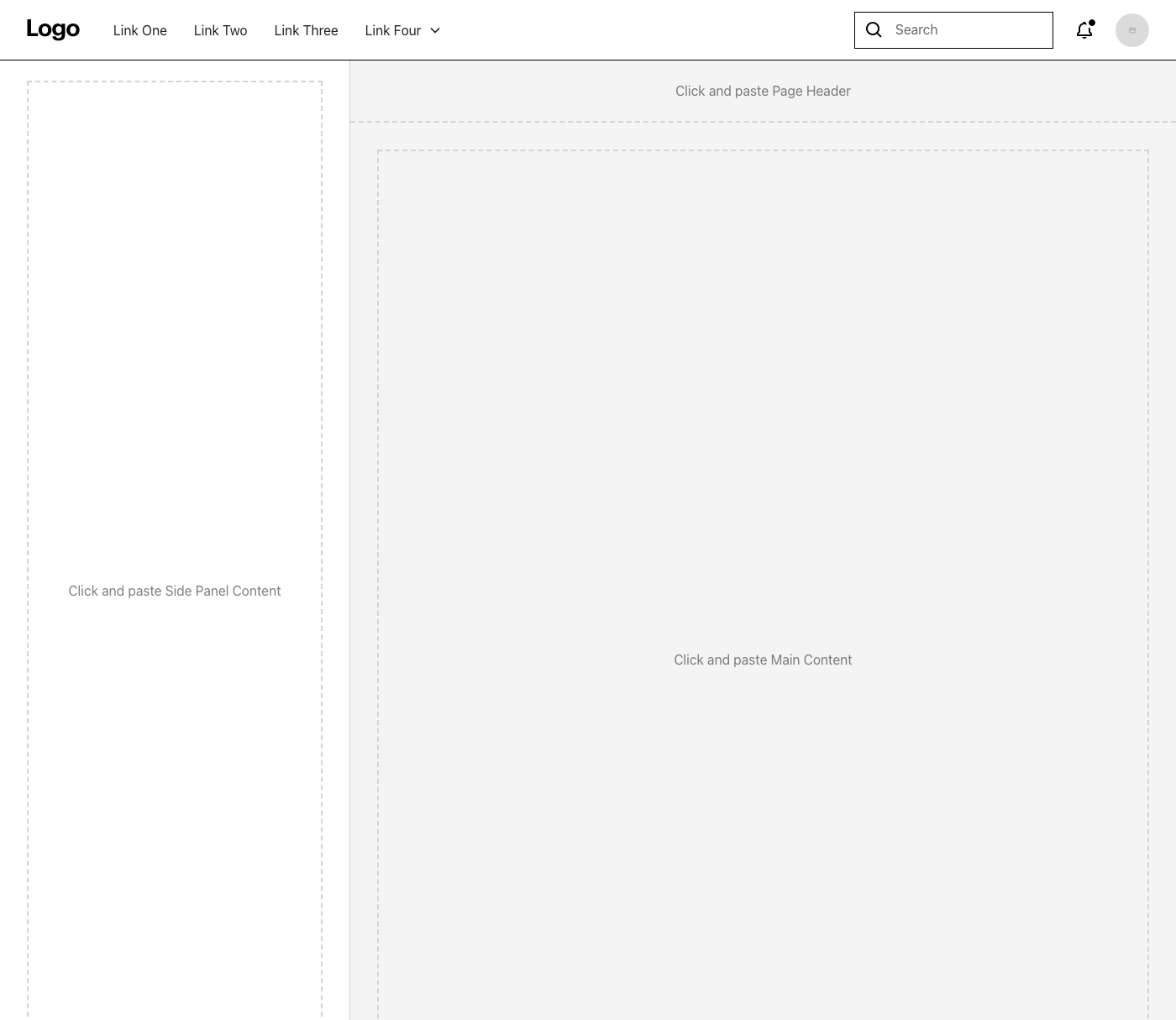The image size is (1176, 1020).
Task: Select the Main Content placeholder area
Action: coord(763,585)
